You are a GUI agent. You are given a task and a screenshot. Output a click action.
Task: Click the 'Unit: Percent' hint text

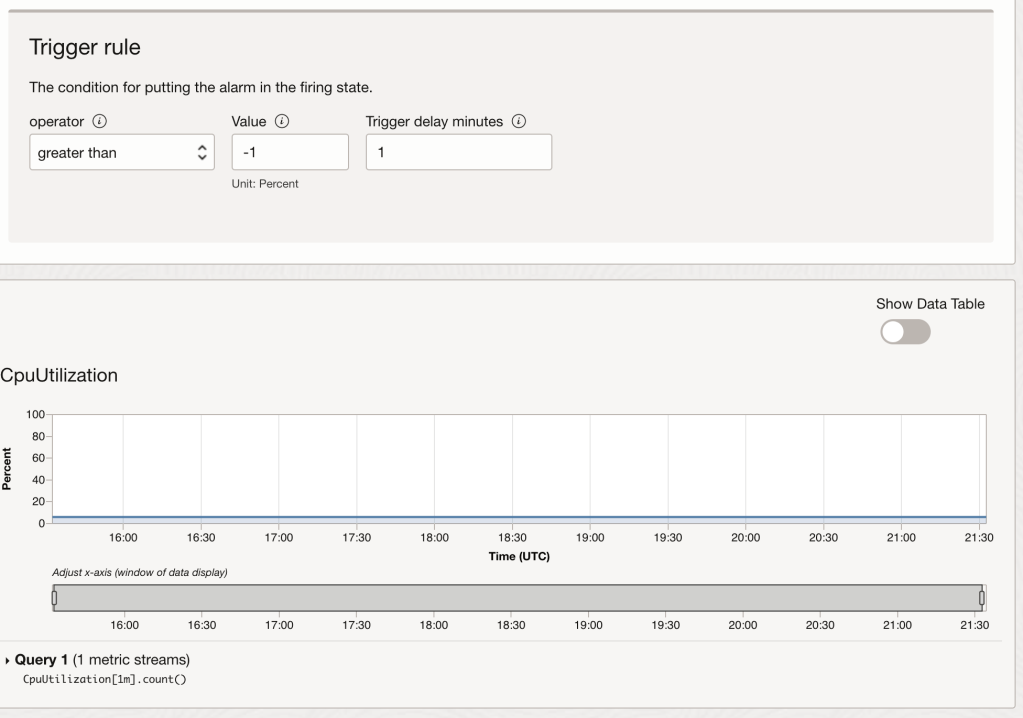click(264, 184)
